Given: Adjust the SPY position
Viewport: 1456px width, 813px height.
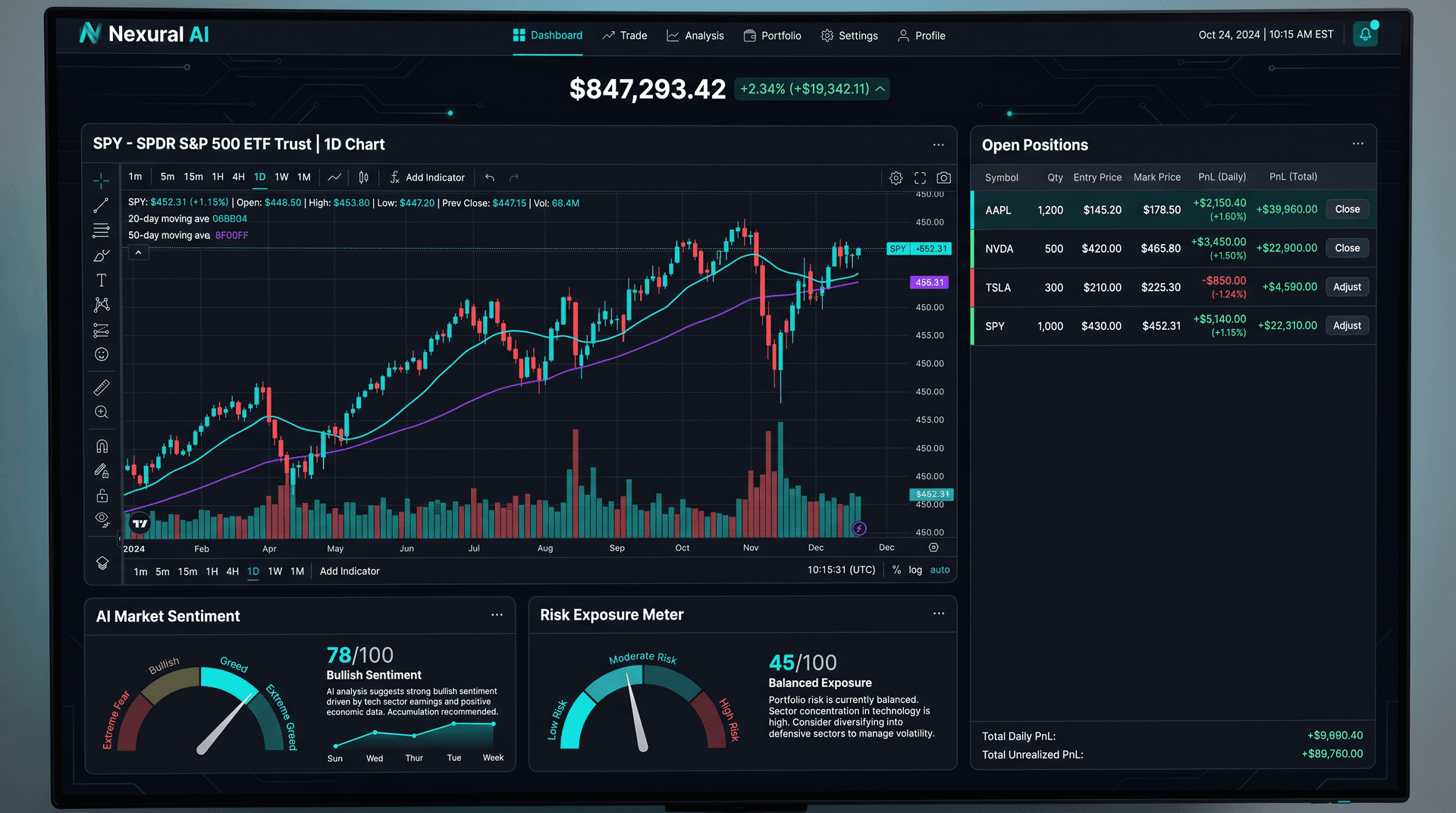Looking at the screenshot, I should 1348,325.
